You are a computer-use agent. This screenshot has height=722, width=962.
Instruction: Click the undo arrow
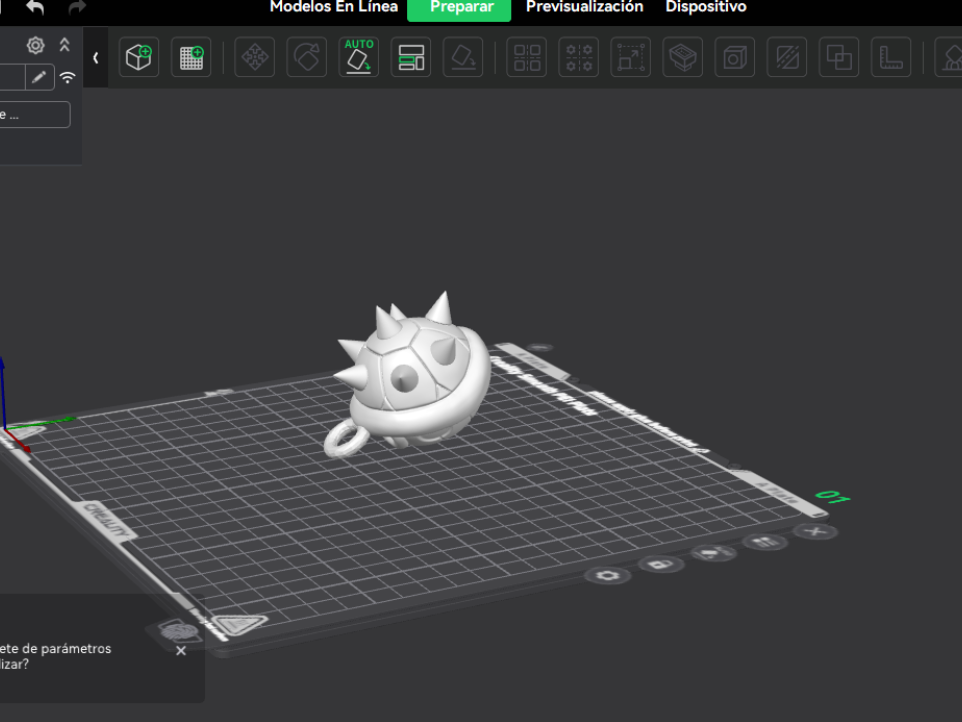coord(36,7)
